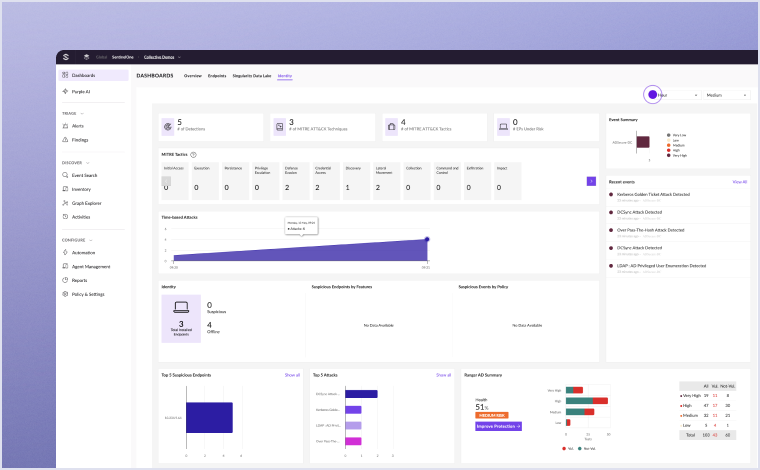The image size is (760, 470).
Task: Open the Graph Explorer page
Action: coord(87,203)
